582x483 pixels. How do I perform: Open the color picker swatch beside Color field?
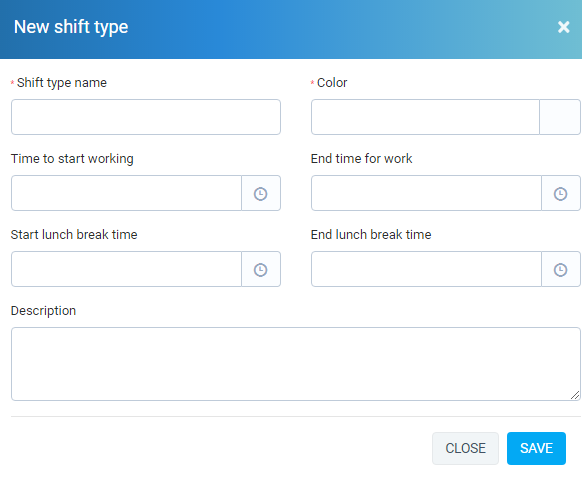560,117
